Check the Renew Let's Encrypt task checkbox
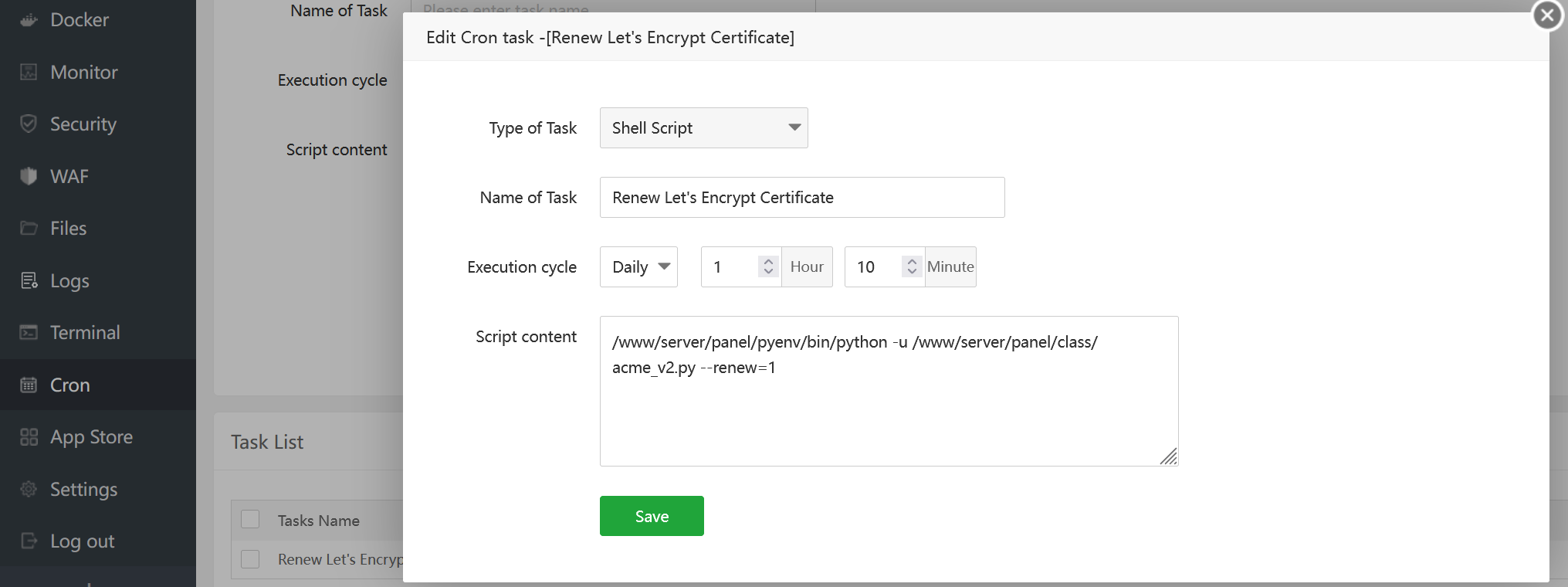The image size is (1568, 587). (250, 559)
